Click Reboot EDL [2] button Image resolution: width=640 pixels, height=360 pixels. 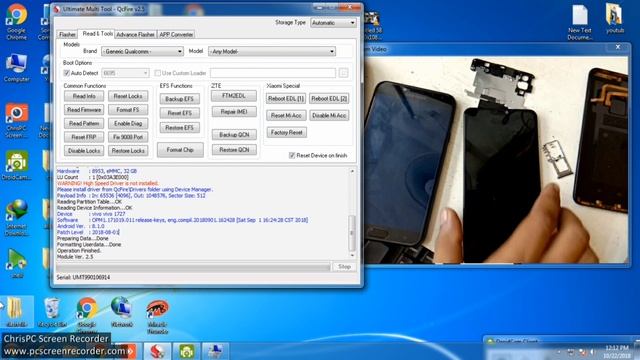329,99
